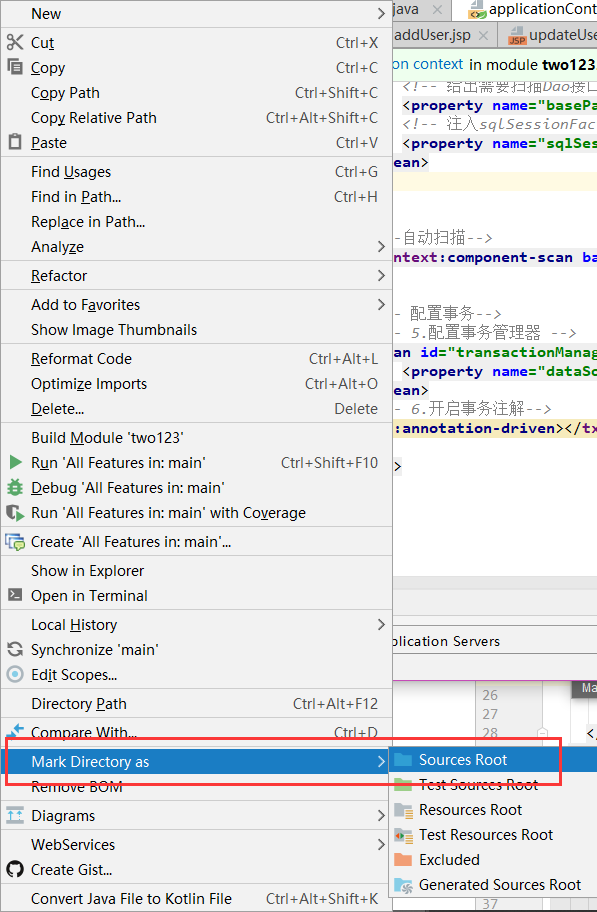Image resolution: width=597 pixels, height=912 pixels.
Task: Click the JSP file icon on updateUser tab
Action: point(517,35)
